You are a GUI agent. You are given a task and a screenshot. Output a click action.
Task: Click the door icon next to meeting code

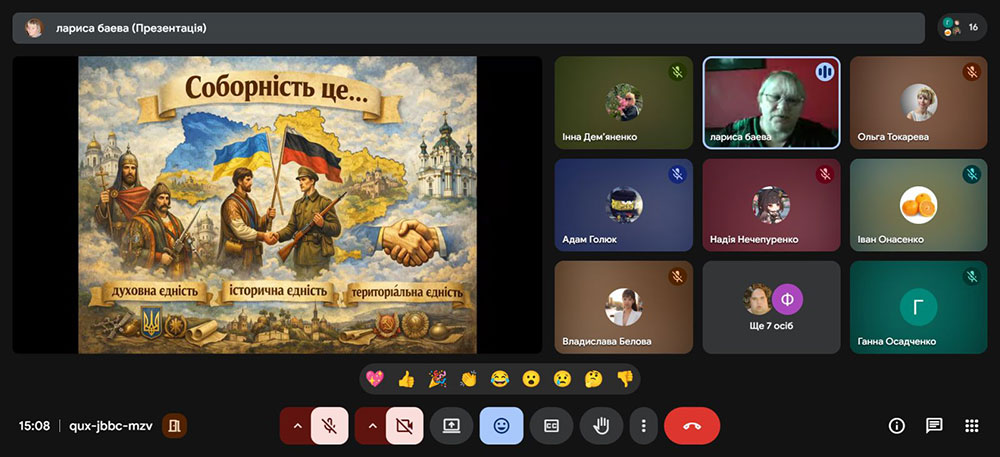(175, 426)
